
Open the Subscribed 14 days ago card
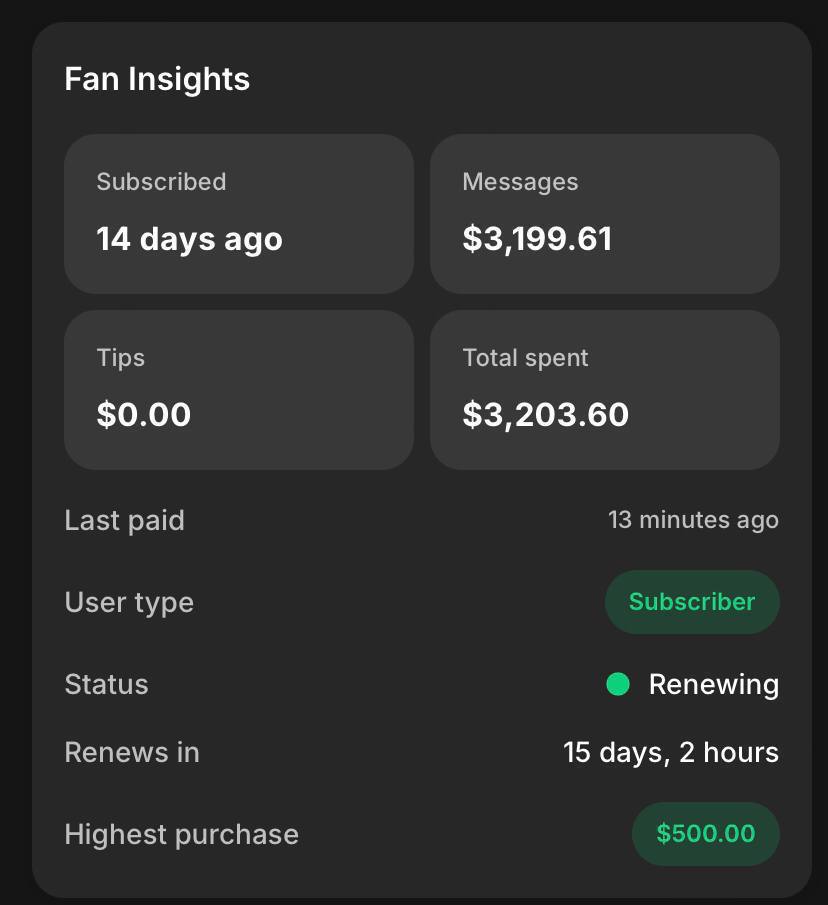239,214
